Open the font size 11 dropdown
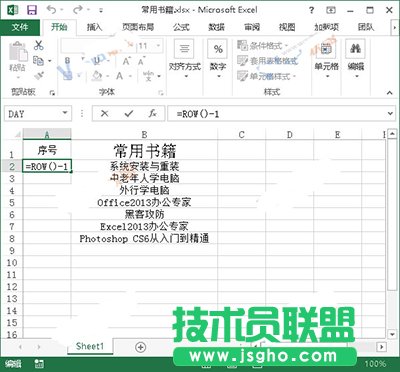 [x=159, y=46]
